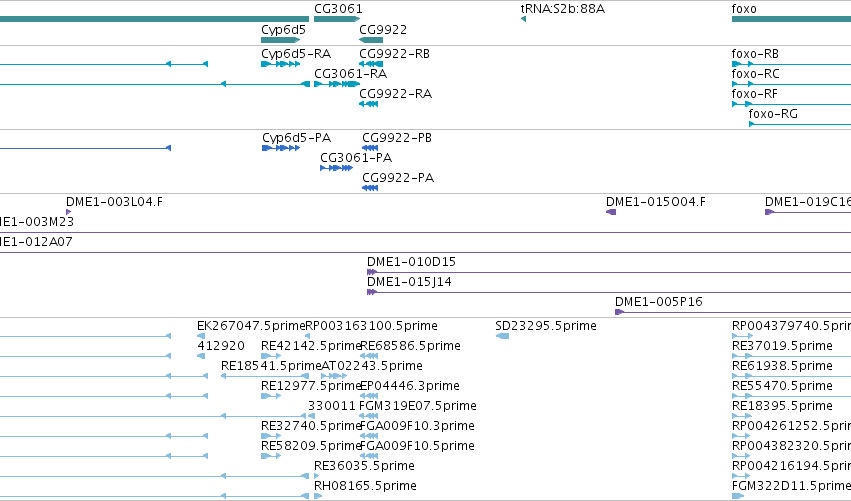Viewport: 851px width, 501px height.
Task: Select the foxo gene label
Action: 744,9
